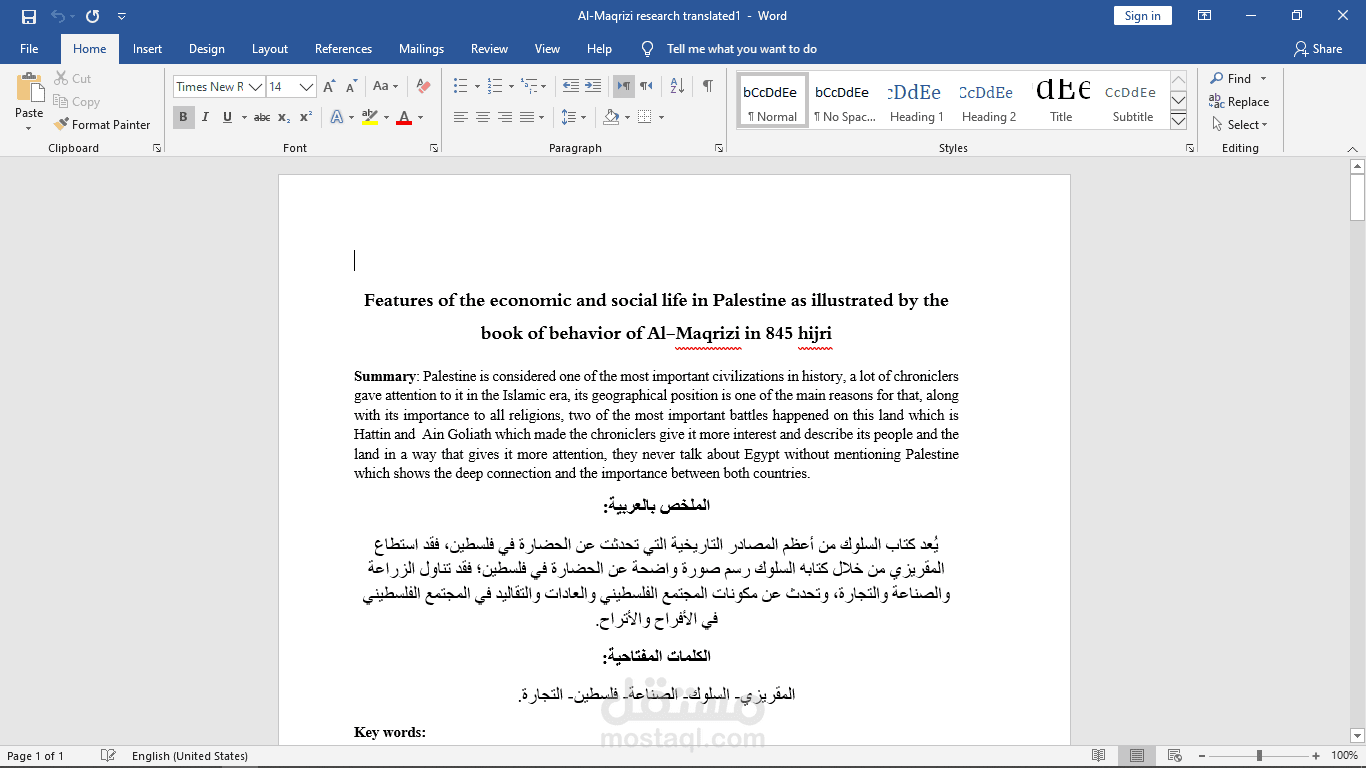Open the Customize Quick Access Toolbar dropdown
Viewport: 1366px width, 768px height.
click(x=122, y=16)
